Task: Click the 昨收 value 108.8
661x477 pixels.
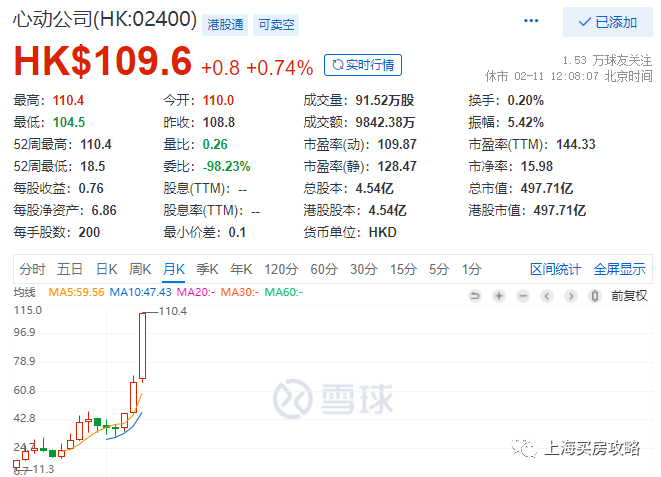Action: (x=219, y=122)
